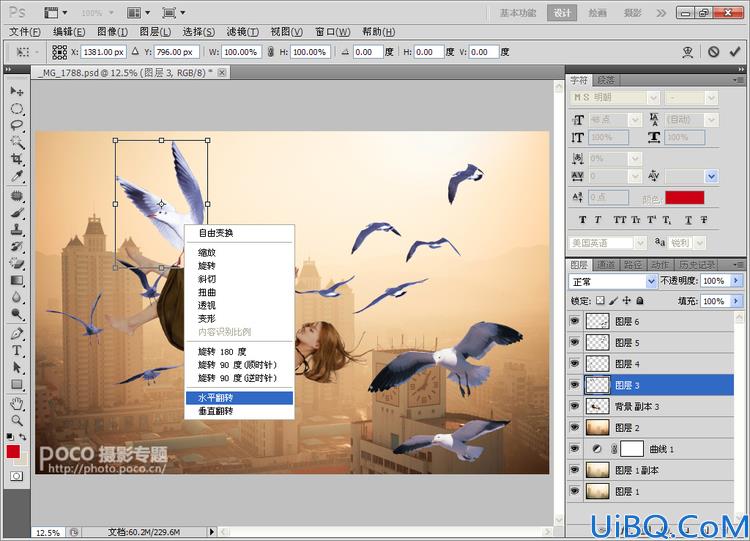This screenshot has height=541, width=750.
Task: Open the 图像(I) menu
Action: 112,32
